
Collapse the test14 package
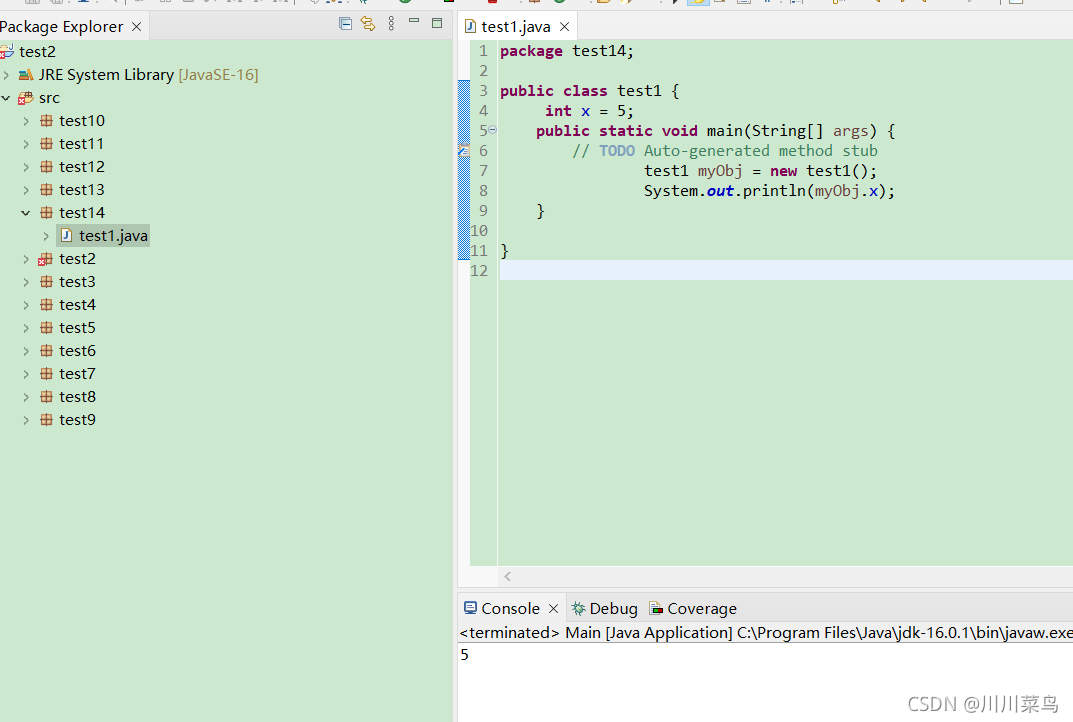(26, 213)
